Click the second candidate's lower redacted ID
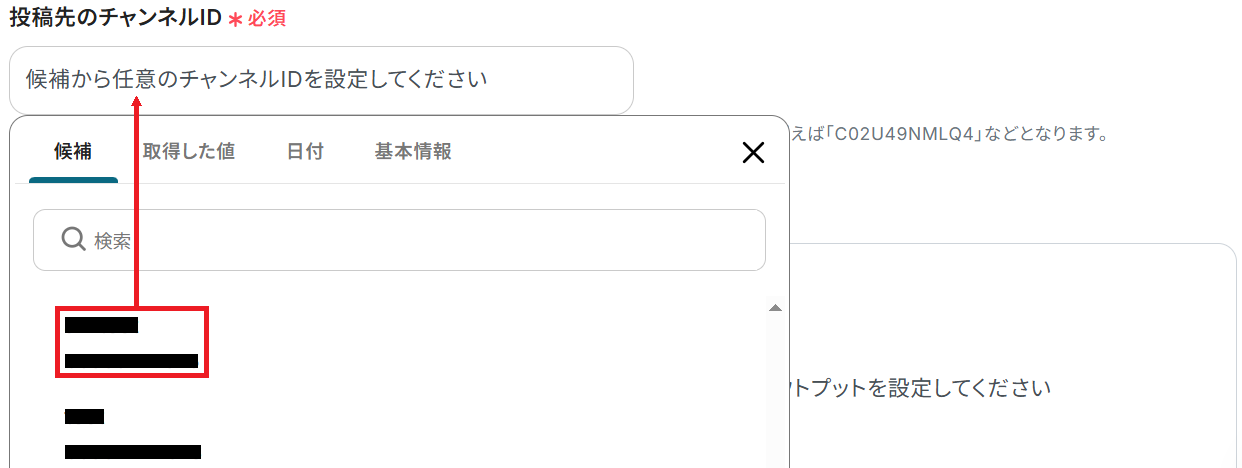The height and width of the screenshot is (468, 1242). click(x=132, y=452)
